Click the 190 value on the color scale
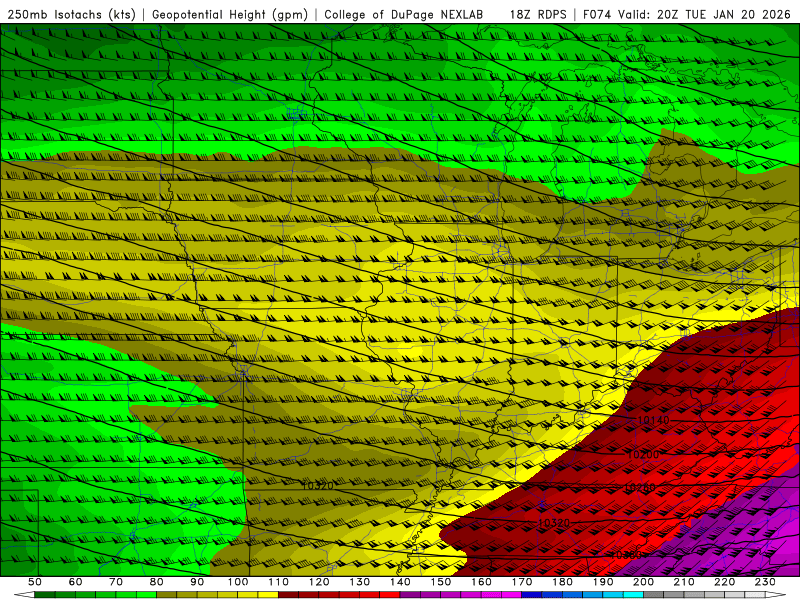800x600 pixels. pos(604,582)
